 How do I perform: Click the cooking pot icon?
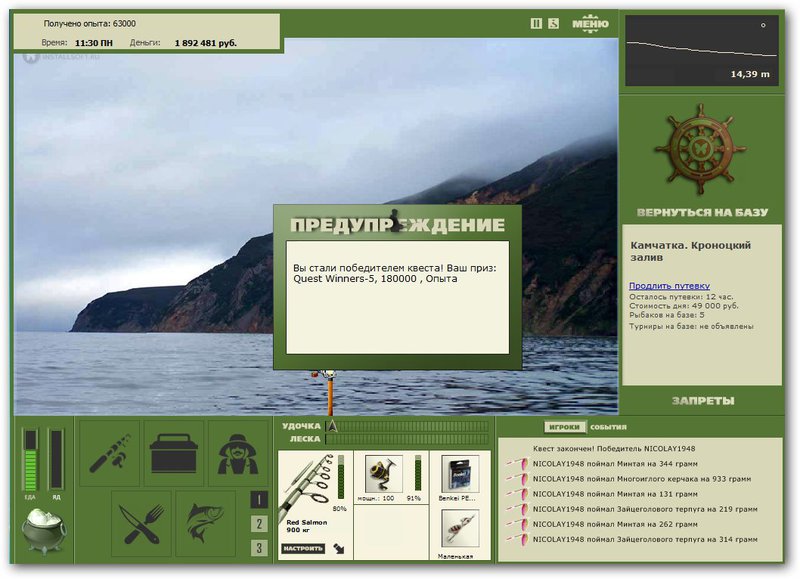pos(44,531)
